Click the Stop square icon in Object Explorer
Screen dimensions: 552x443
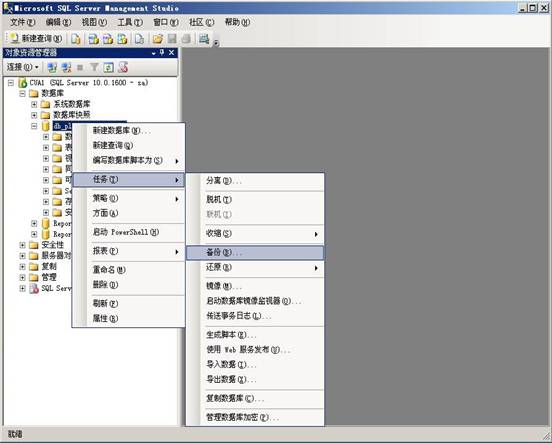[80, 67]
